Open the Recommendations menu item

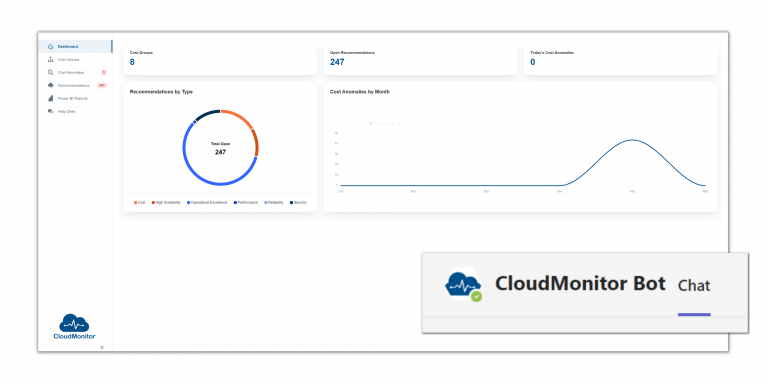point(75,85)
